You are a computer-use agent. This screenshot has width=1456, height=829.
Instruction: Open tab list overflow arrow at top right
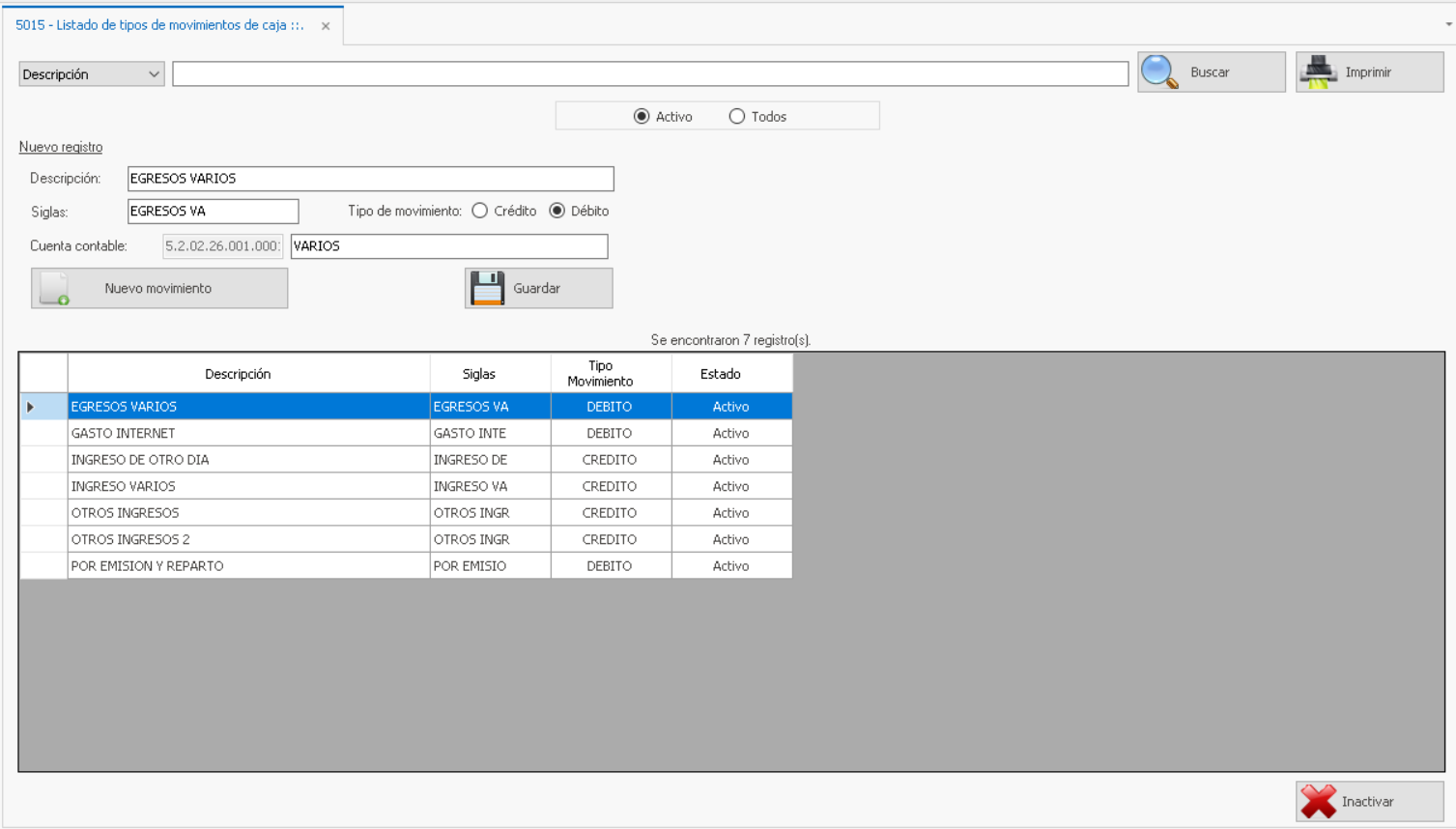(1448, 24)
